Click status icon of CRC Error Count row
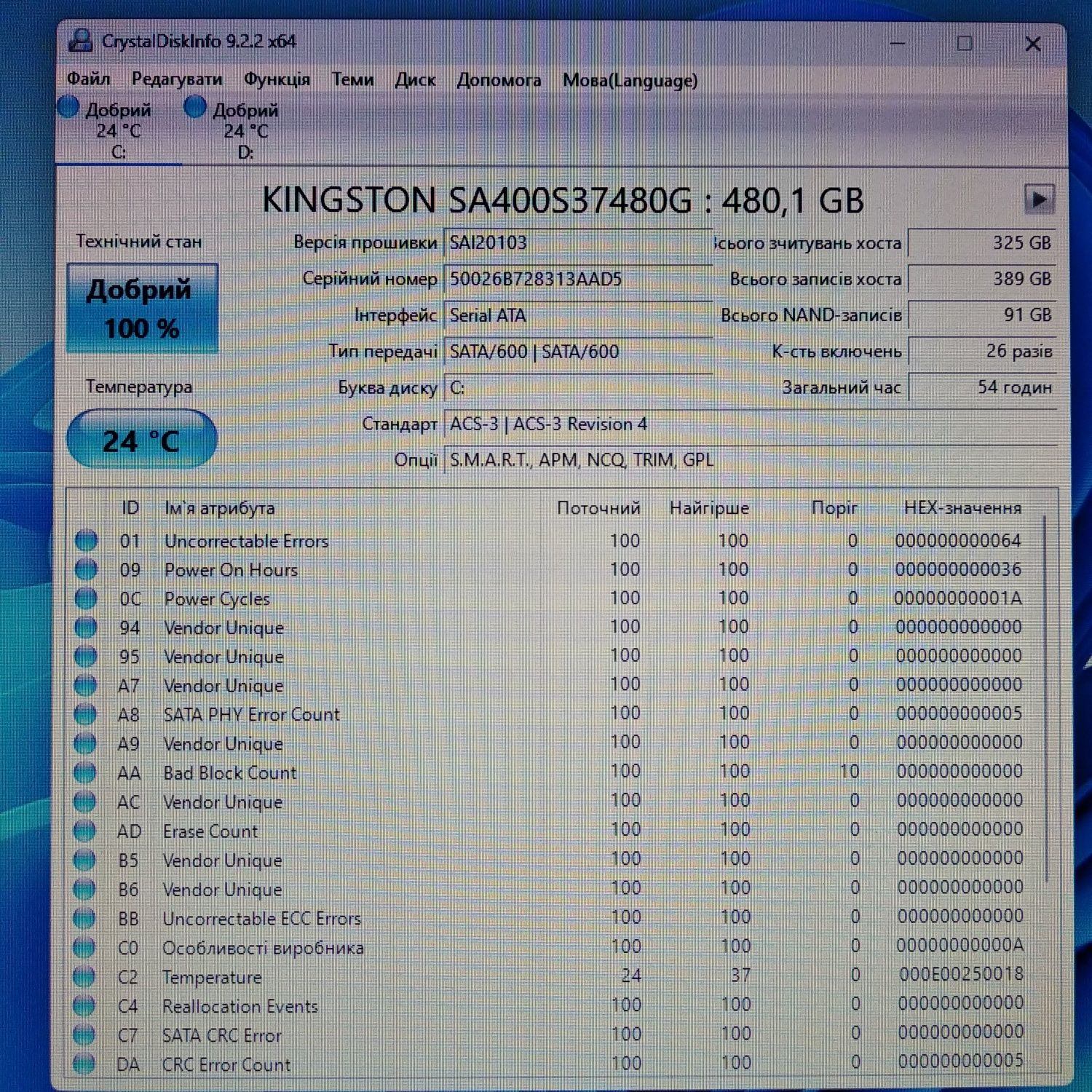The width and height of the screenshot is (1092, 1092). 84,1063
